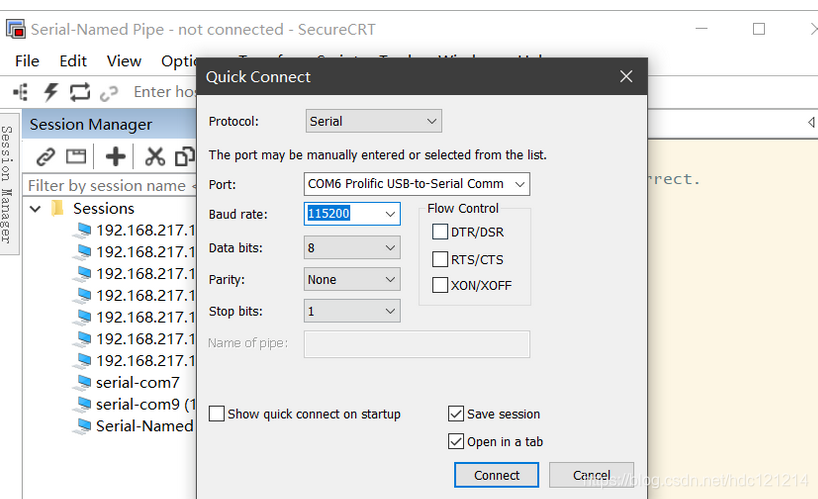Enable RTS/CTS flow control

[x=440, y=259]
